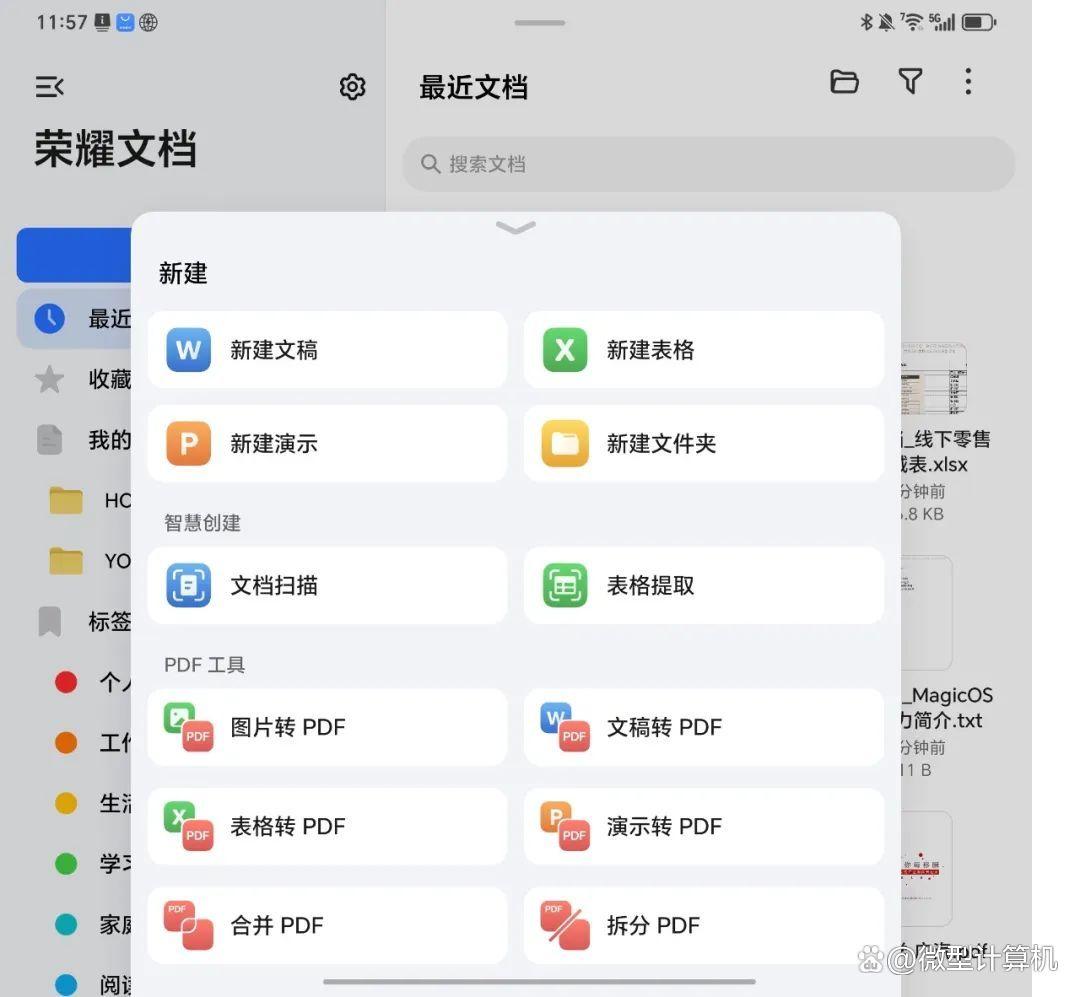Click the 演示转 PDF icon
The image size is (1080, 997).
[565, 826]
